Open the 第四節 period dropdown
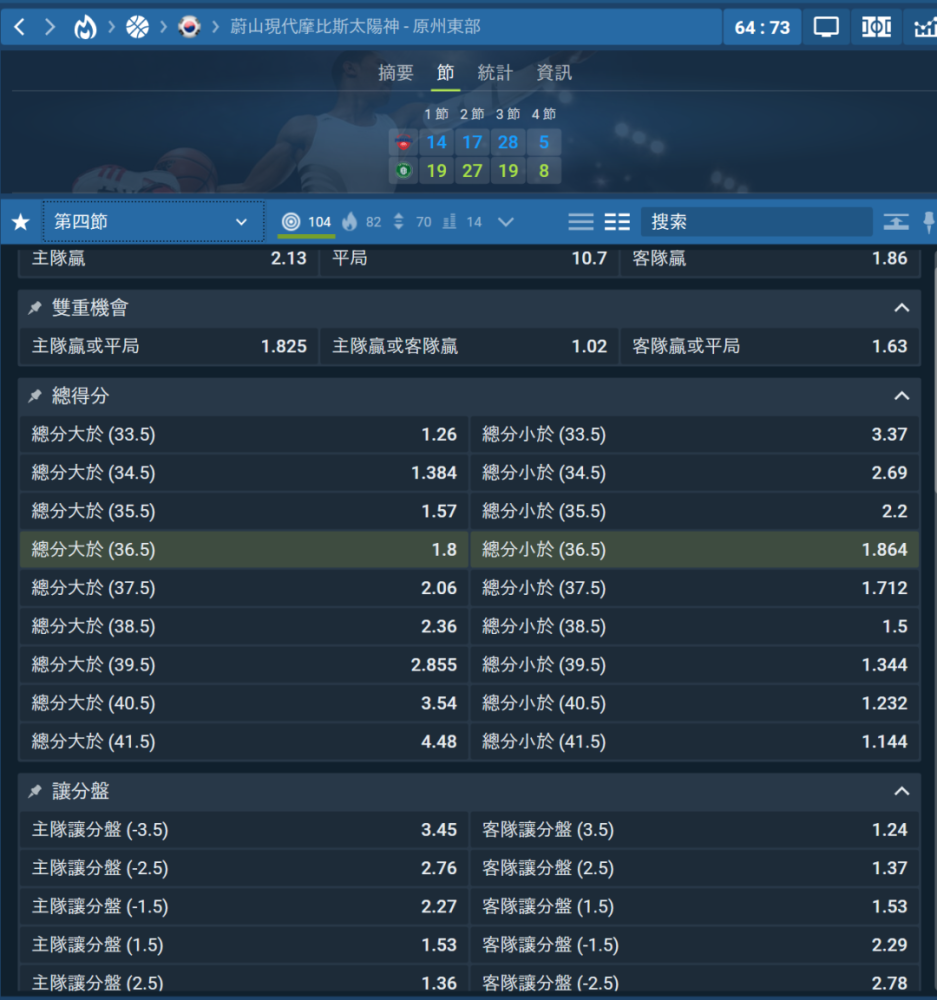This screenshot has height=1000, width=937. coord(153,222)
